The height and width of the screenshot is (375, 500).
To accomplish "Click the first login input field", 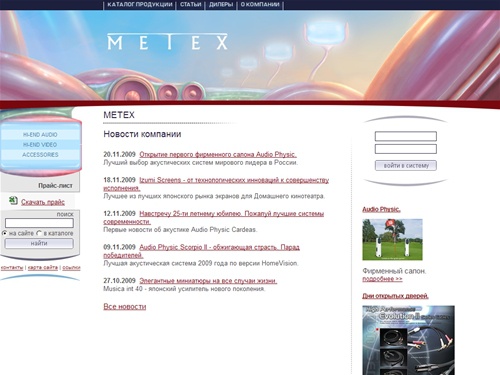I will 406,136.
